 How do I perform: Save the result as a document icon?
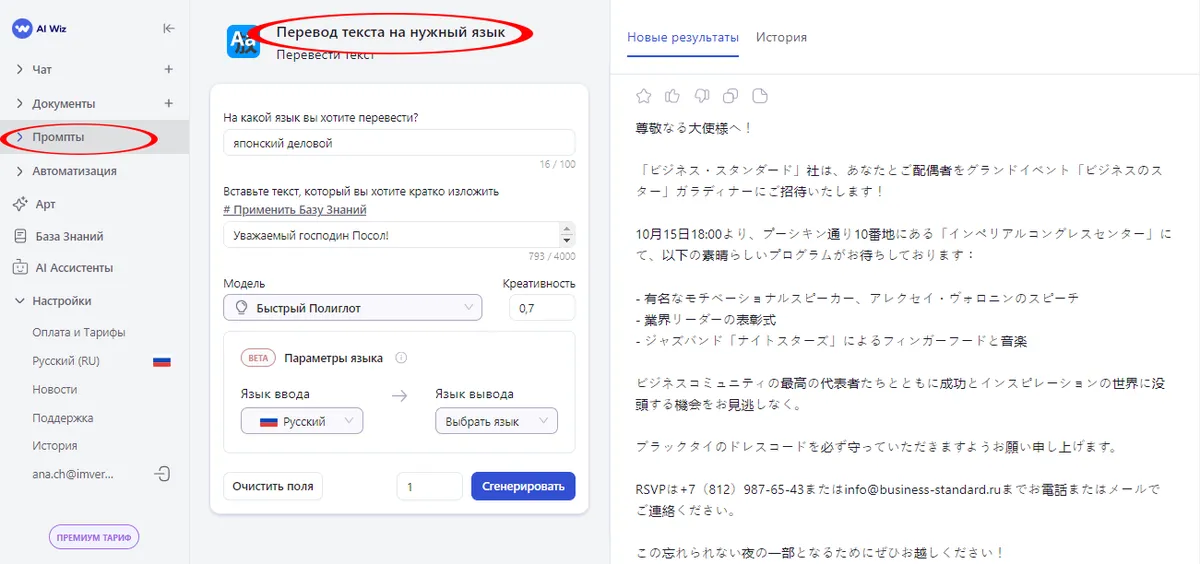coord(760,96)
